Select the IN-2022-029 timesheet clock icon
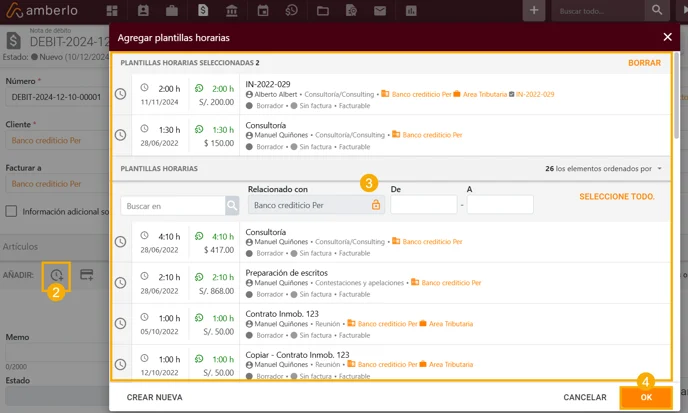688x413 pixels. (120, 94)
